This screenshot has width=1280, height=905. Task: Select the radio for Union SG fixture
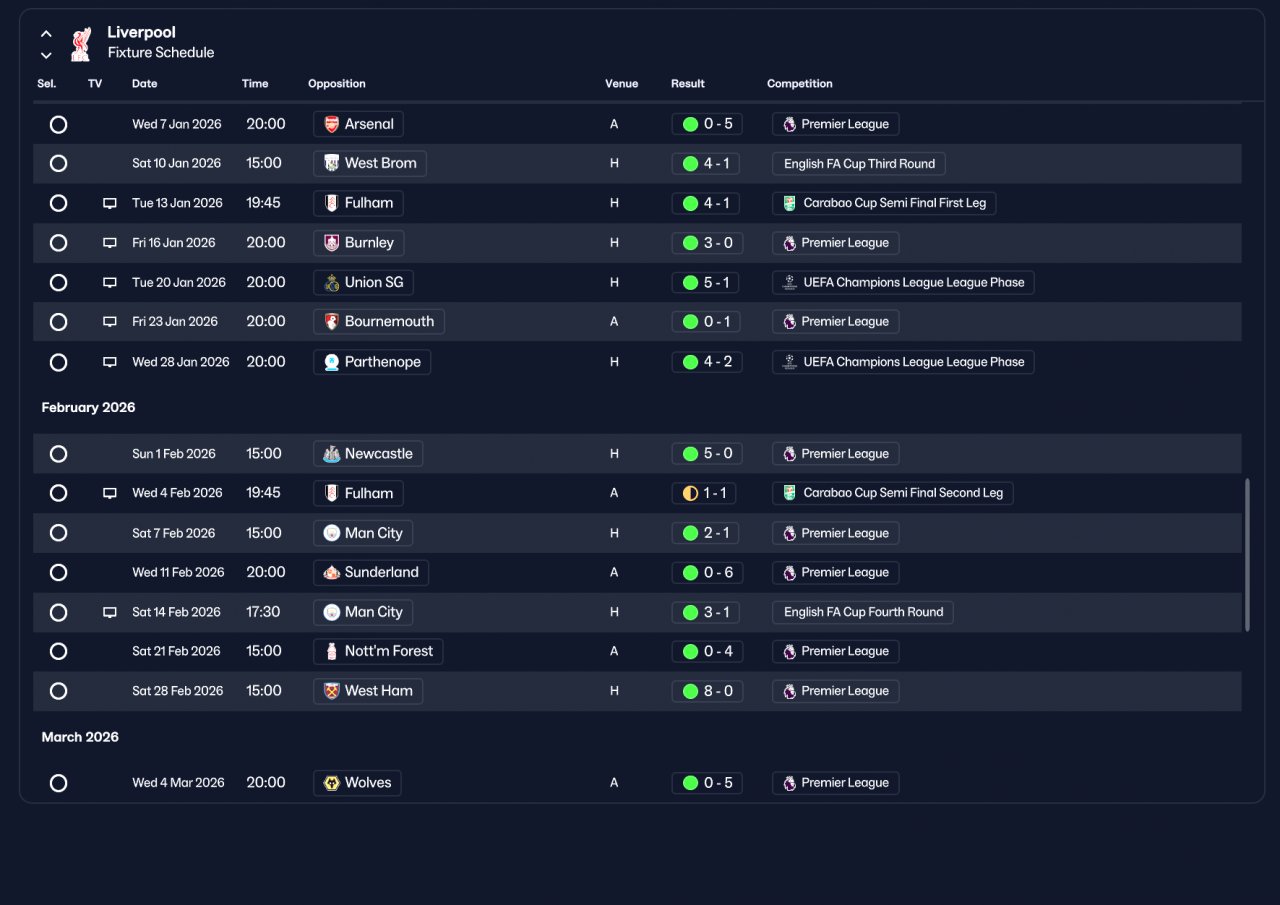58,283
